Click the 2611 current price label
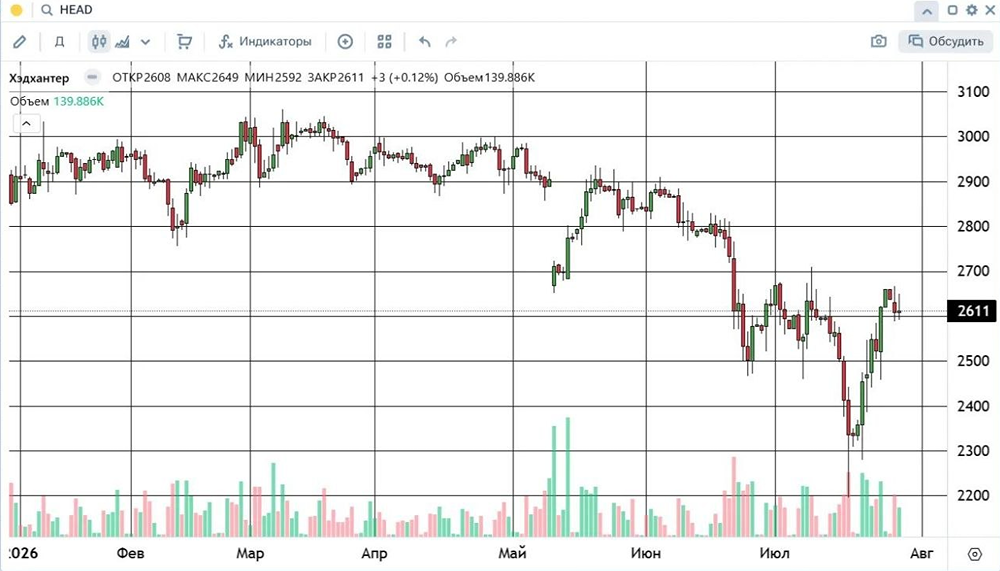Image resolution: width=1000 pixels, height=571 pixels. pyautogui.click(x=973, y=311)
